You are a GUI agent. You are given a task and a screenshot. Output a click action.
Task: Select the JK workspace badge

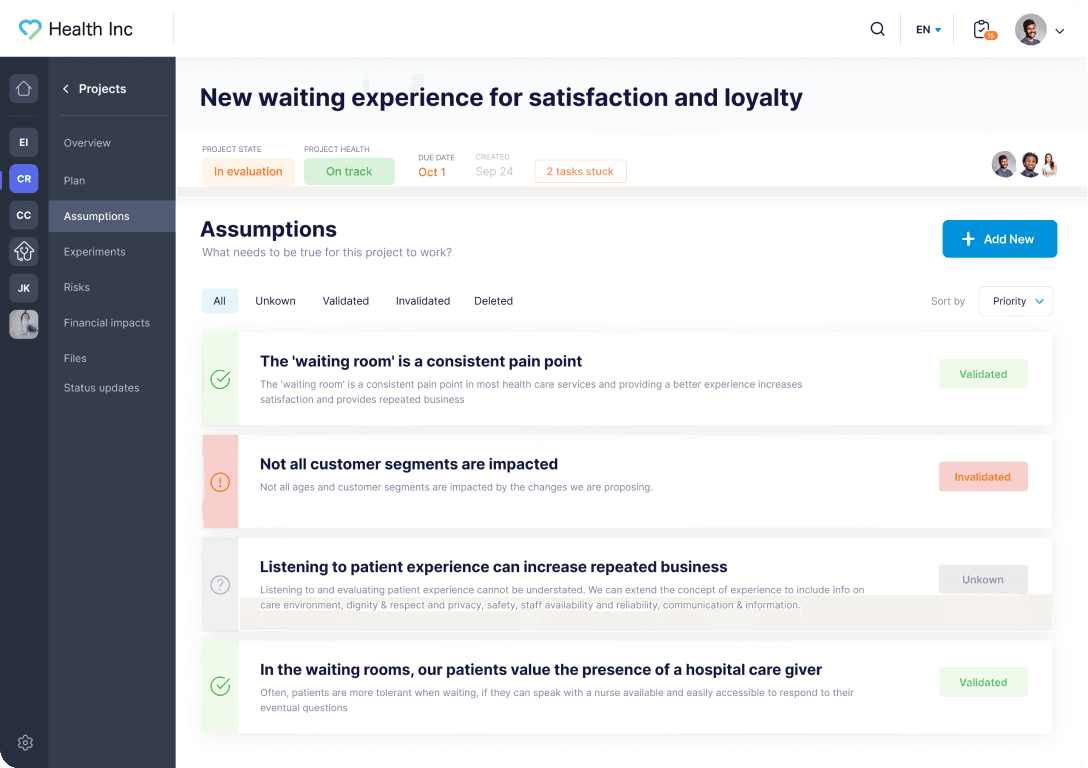(24, 288)
